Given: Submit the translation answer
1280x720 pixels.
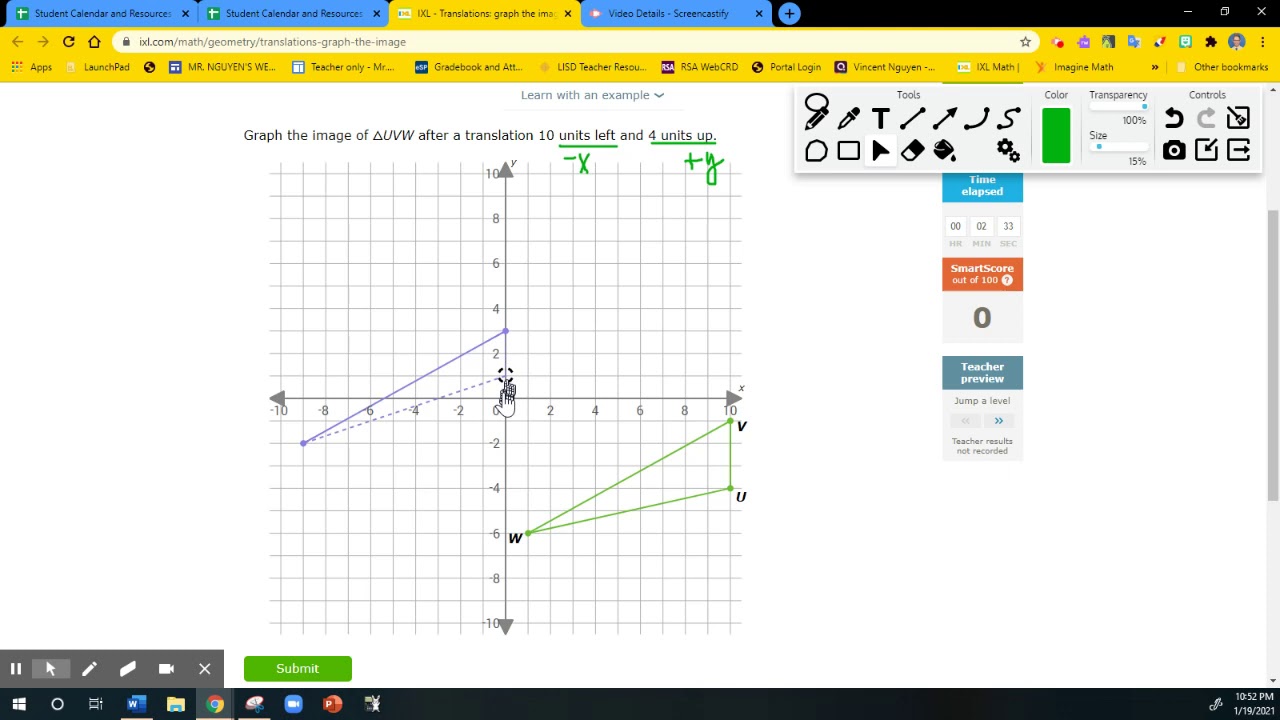Looking at the screenshot, I should tap(298, 669).
